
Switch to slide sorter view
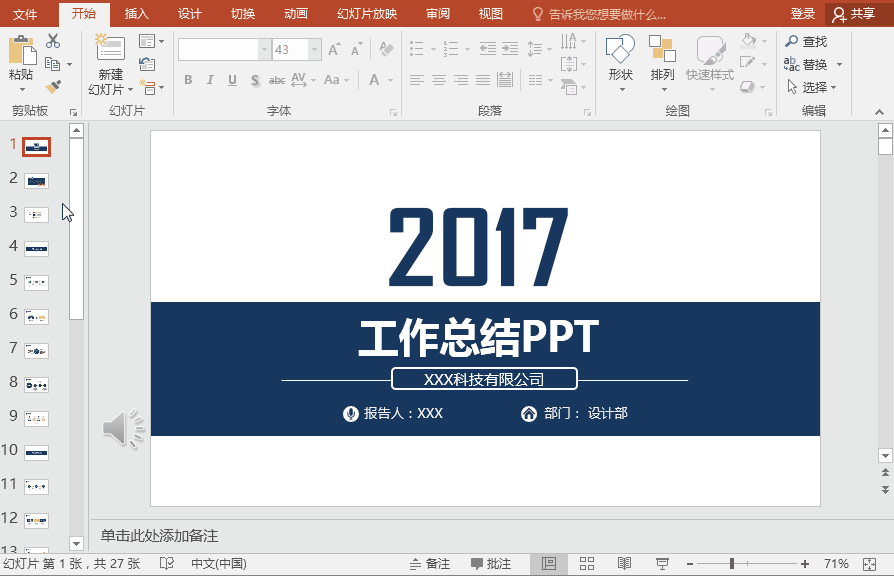tap(587, 564)
